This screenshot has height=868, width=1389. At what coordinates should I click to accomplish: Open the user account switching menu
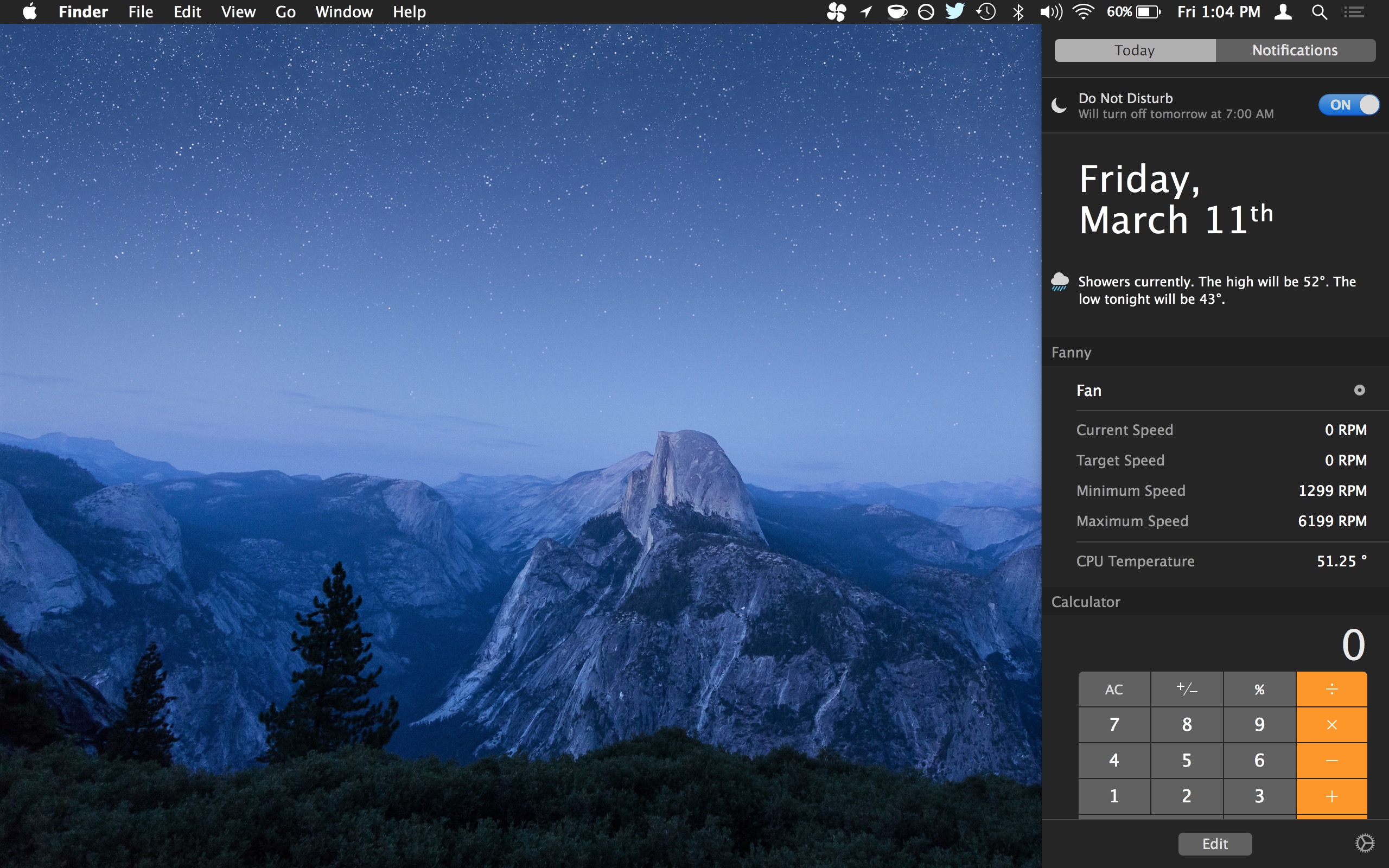[1283, 12]
